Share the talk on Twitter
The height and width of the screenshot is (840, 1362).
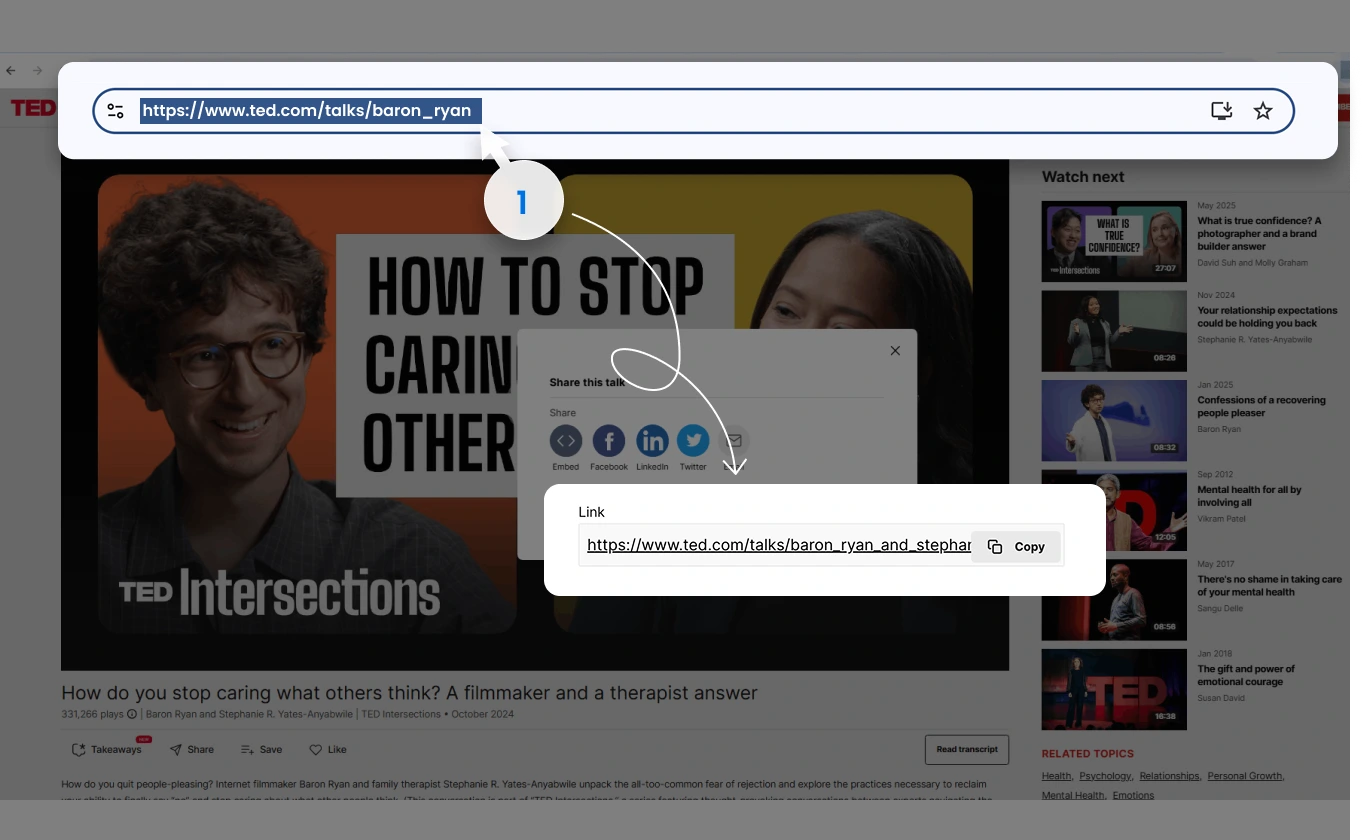click(693, 441)
